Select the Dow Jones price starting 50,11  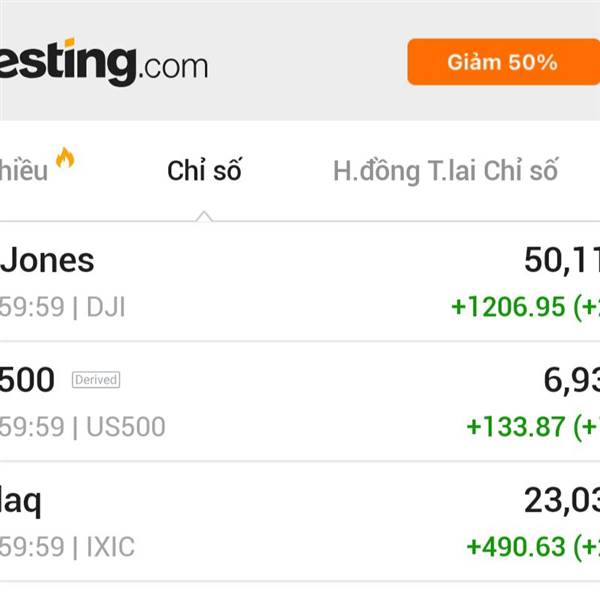tap(561, 260)
